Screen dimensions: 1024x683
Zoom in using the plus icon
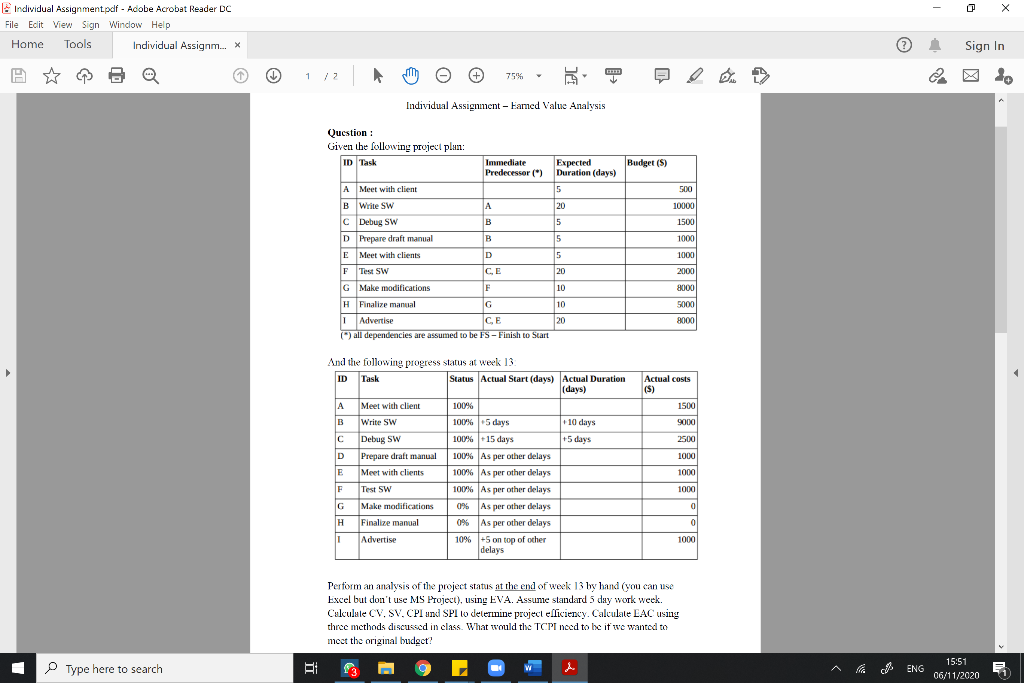476,75
